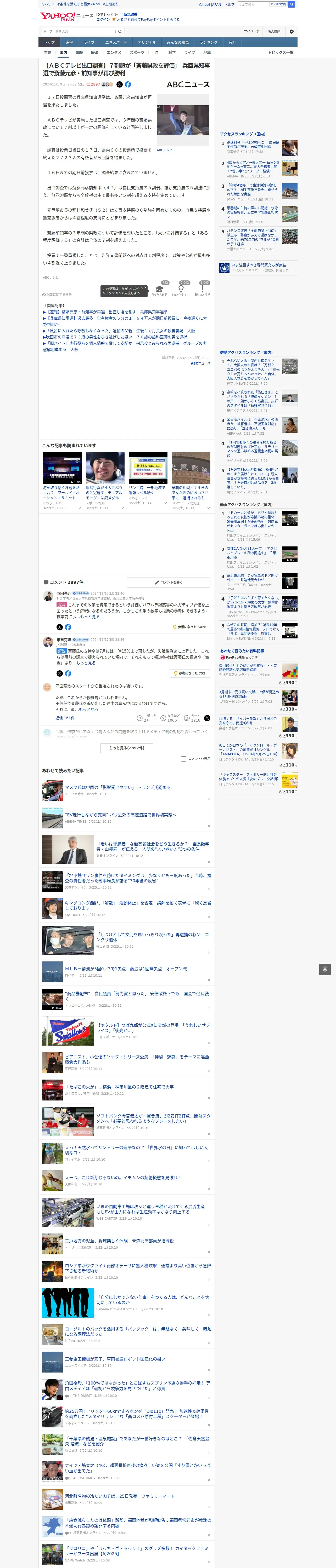Open the ABCニュース source logo
Screen dimensions: 336x1568
[x=188, y=85]
